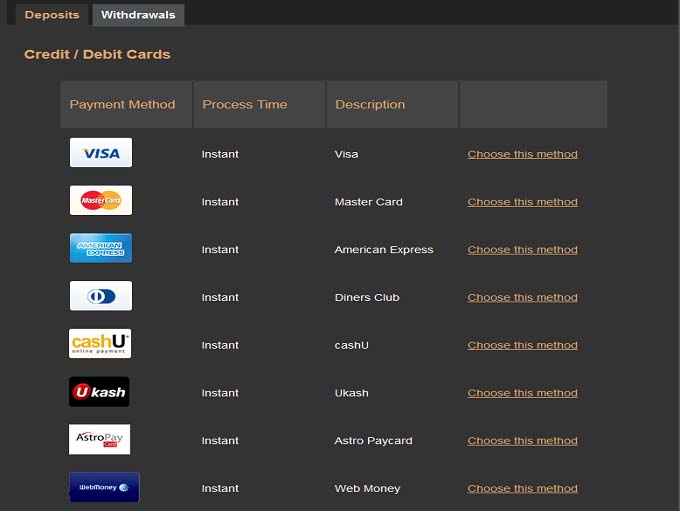Select the MasterCard logo icon
Image resolution: width=680 pixels, height=511 pixels.
coord(101,201)
